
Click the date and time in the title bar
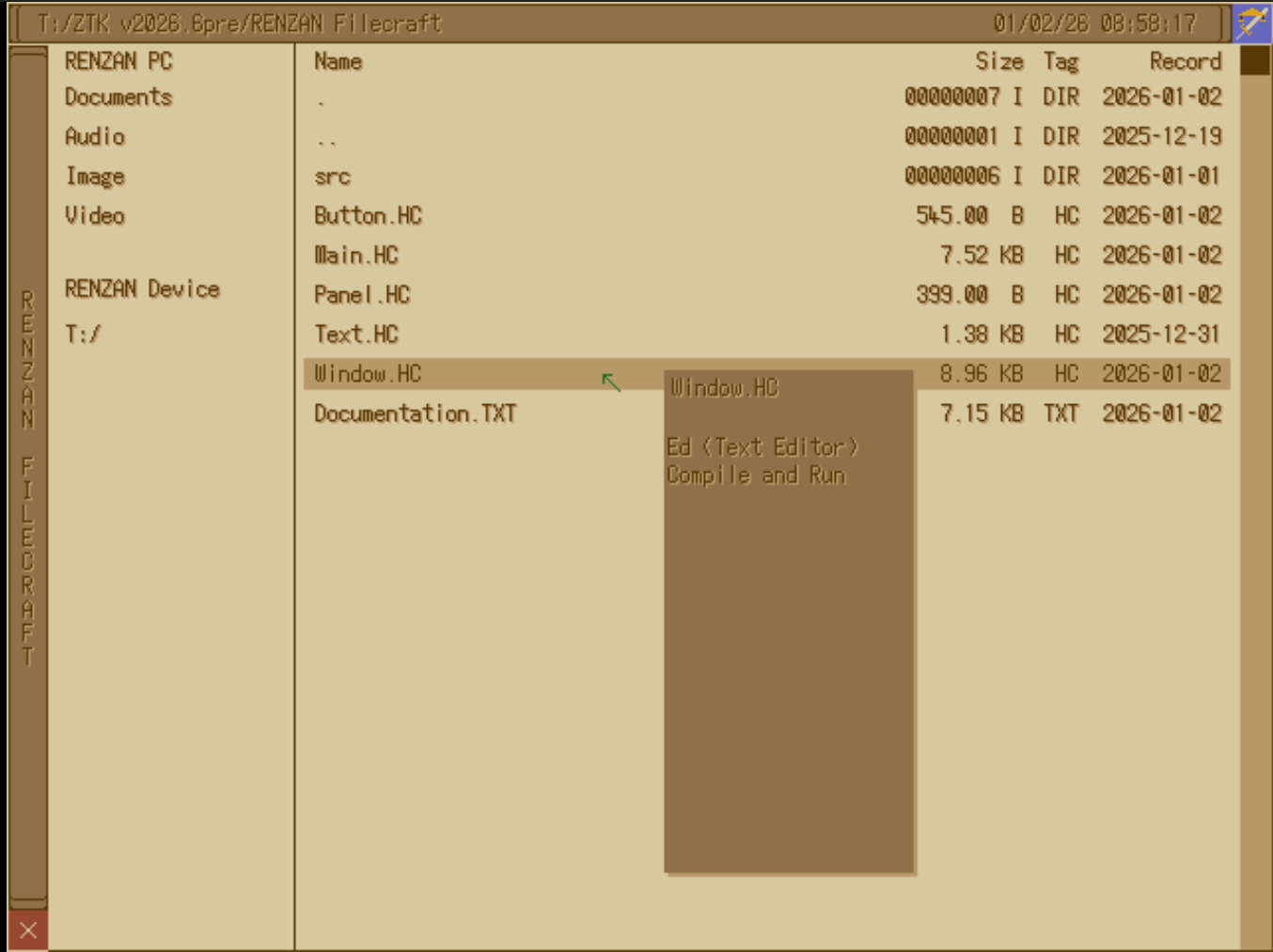pos(1095,23)
